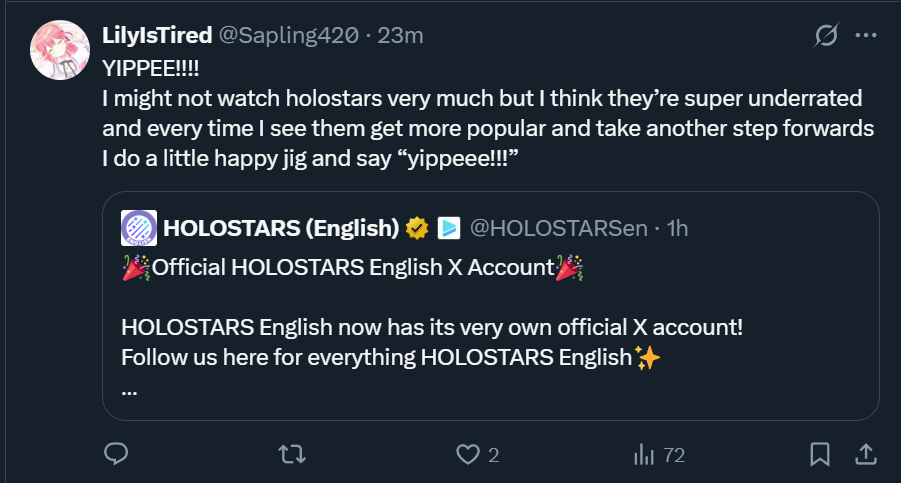901x483 pixels.
Task: Click the 23m timestamp
Action: 404,35
